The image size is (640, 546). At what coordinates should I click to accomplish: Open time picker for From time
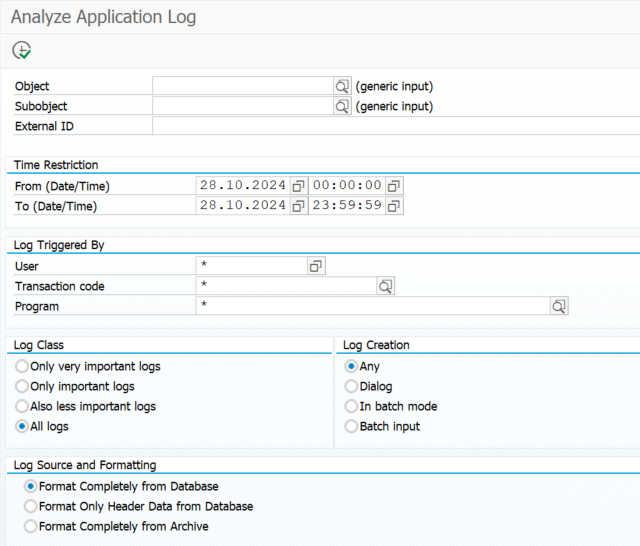(x=394, y=186)
